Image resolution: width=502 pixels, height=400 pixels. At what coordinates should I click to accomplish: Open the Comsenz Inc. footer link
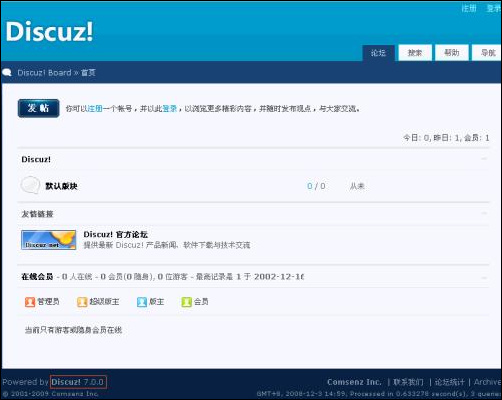tap(354, 382)
